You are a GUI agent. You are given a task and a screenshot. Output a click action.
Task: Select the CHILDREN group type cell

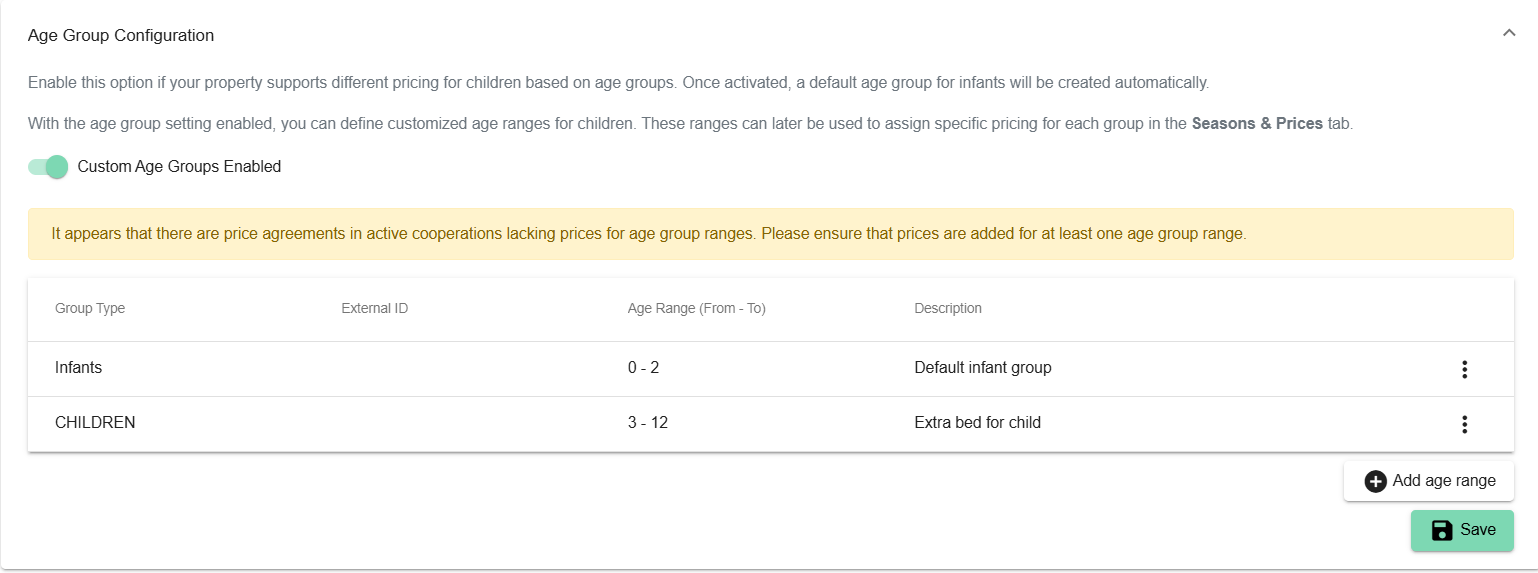point(95,423)
